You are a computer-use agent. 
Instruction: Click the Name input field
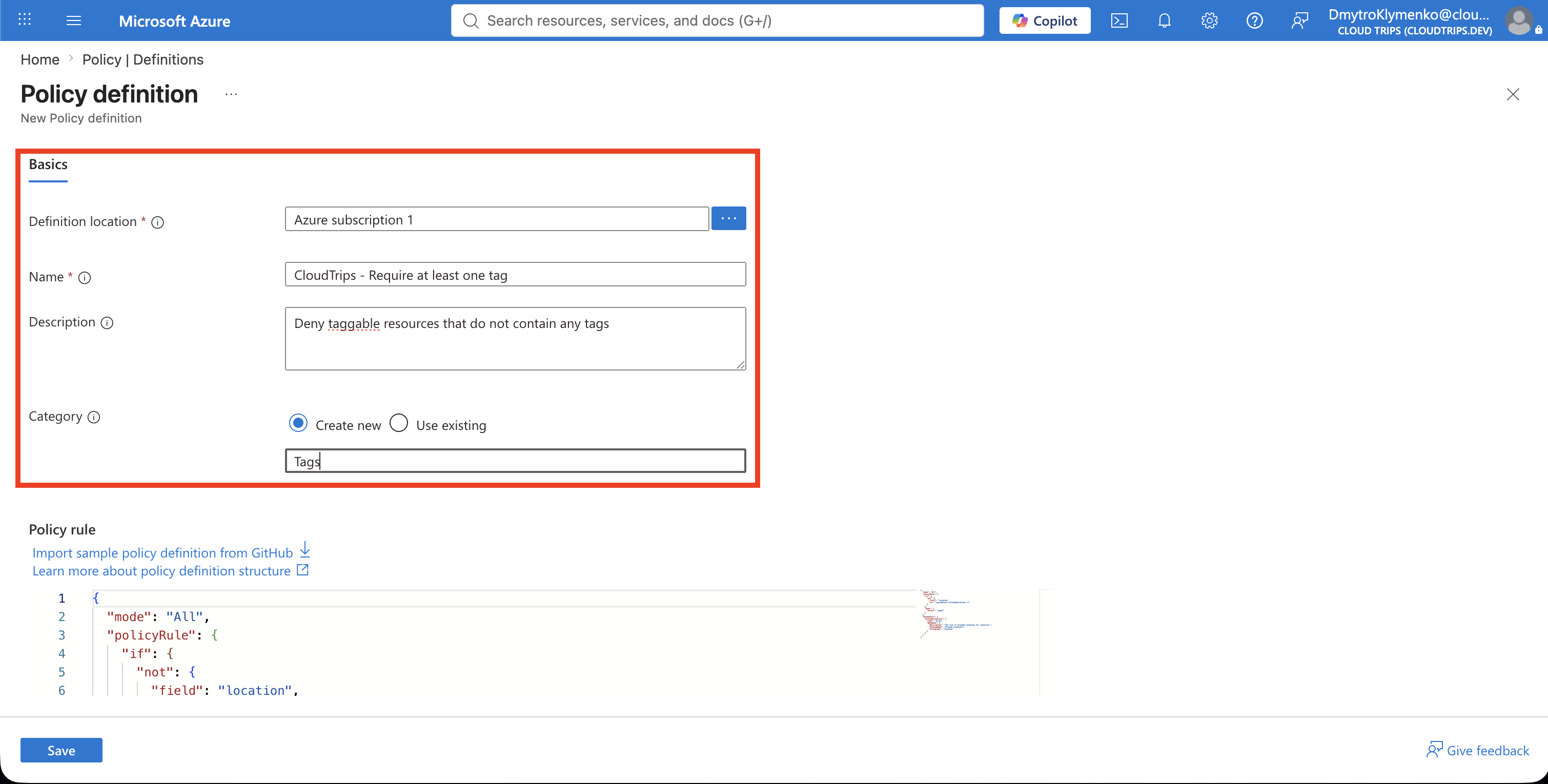[x=515, y=275]
